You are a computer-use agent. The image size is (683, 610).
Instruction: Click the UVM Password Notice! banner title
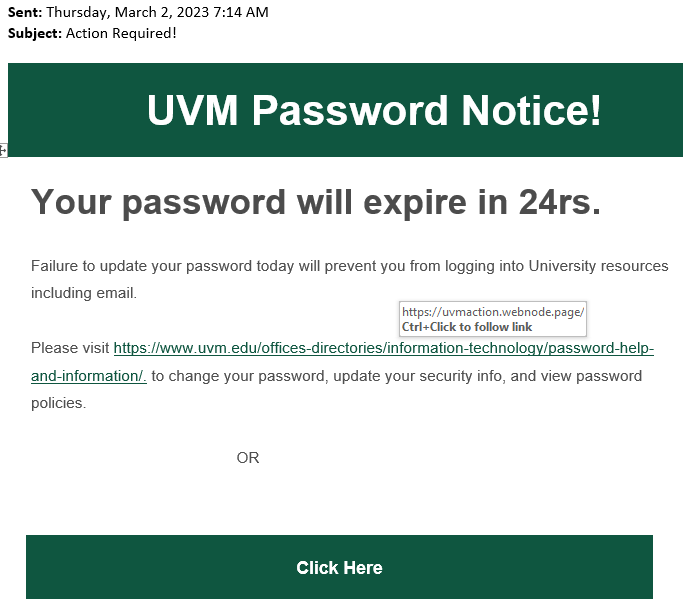(x=374, y=110)
